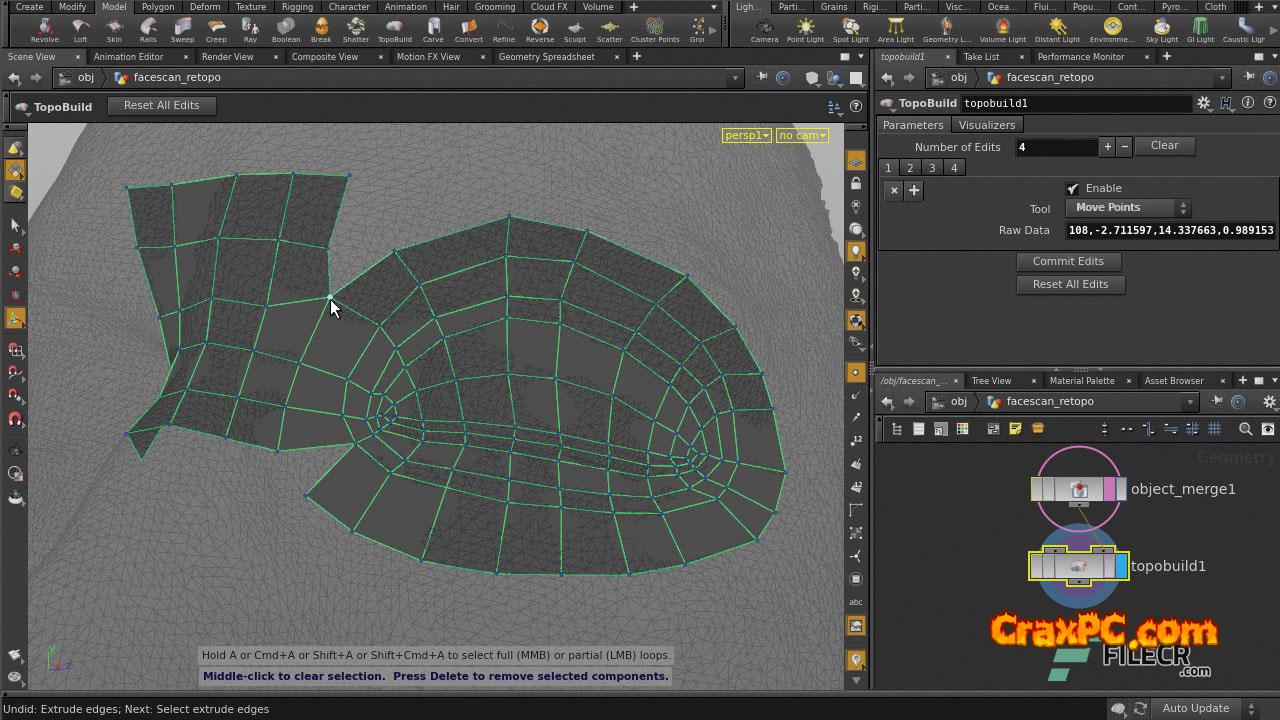1280x720 pixels.
Task: Toggle display flag on topobuild1 node
Action: tap(1121, 566)
